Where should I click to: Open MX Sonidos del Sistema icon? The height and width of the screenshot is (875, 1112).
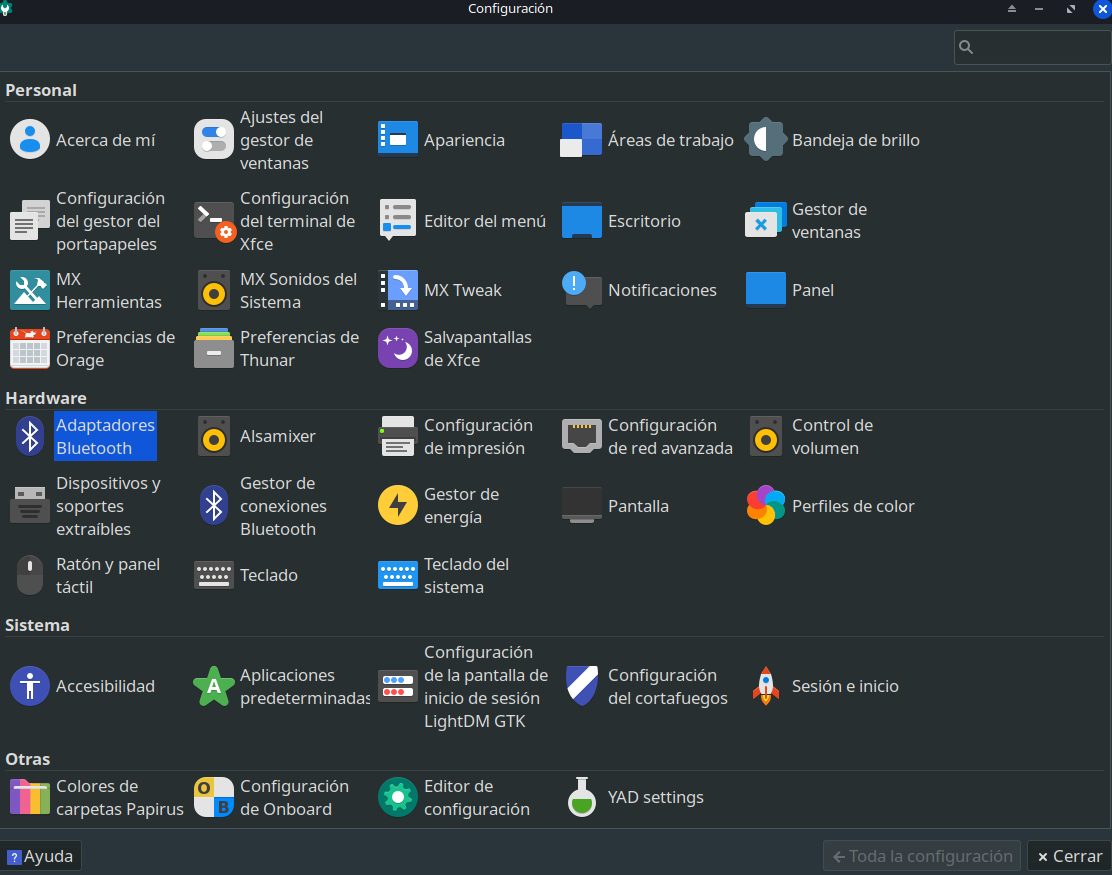(x=213, y=290)
